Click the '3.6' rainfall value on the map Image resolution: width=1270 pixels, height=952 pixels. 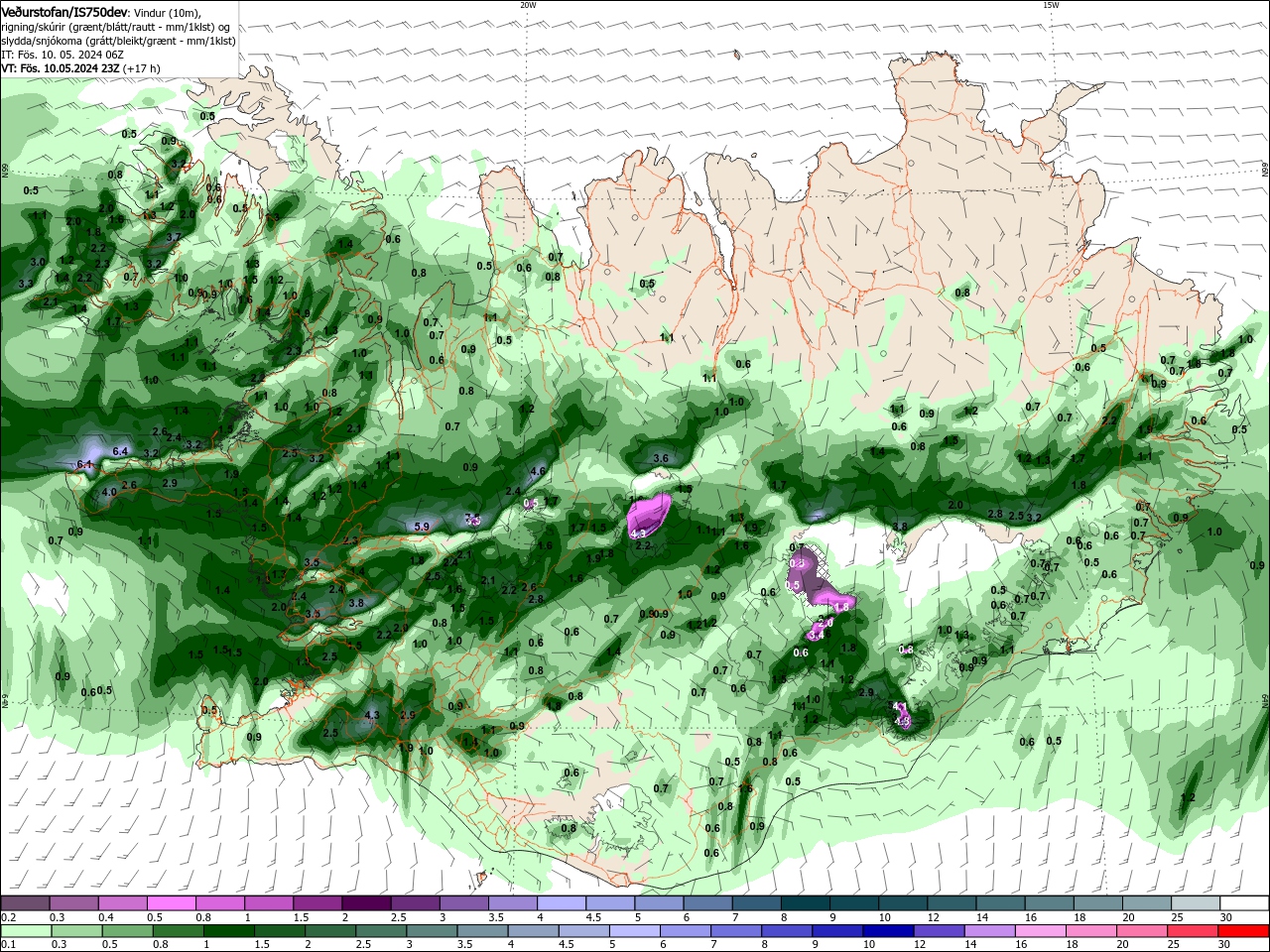tap(662, 458)
